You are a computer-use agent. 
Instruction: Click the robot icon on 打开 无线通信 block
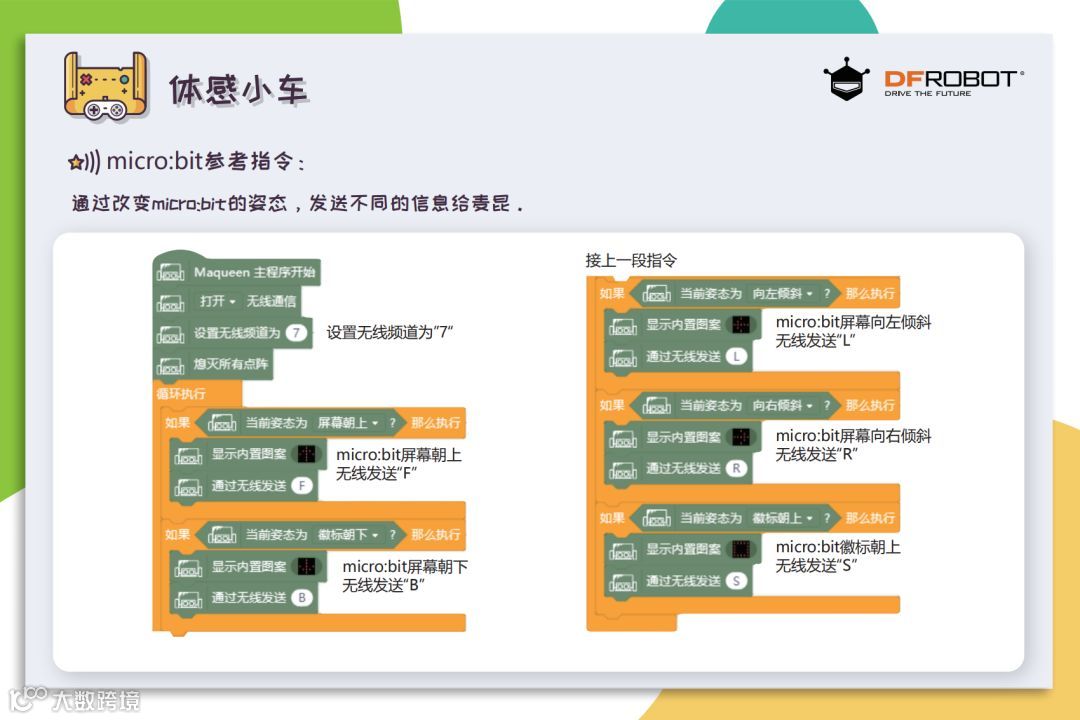point(171,302)
